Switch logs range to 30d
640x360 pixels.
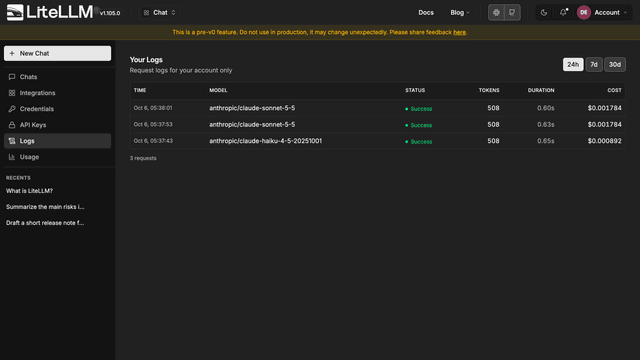point(615,64)
